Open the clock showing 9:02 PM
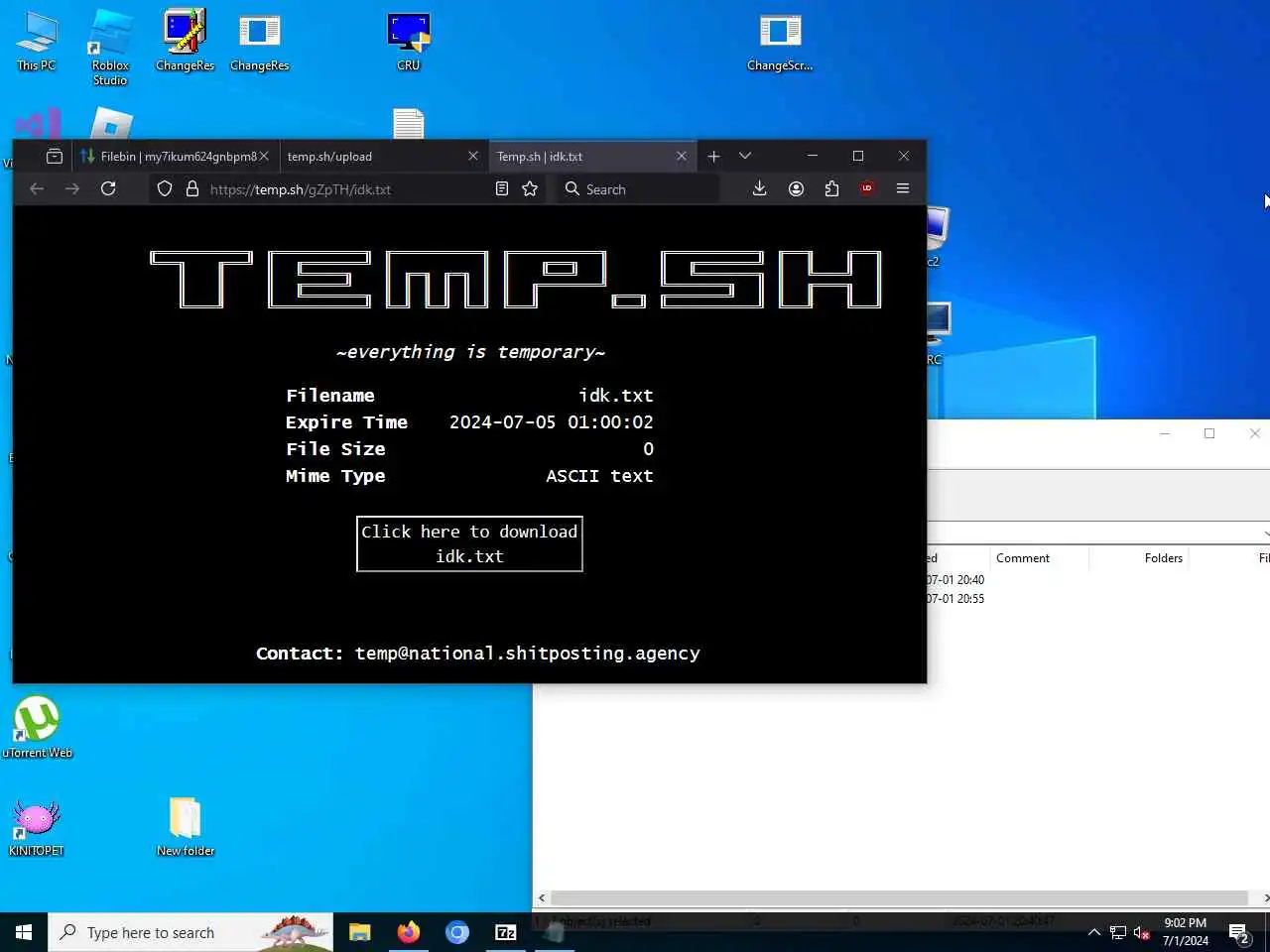1270x952 pixels. pyautogui.click(x=1186, y=932)
